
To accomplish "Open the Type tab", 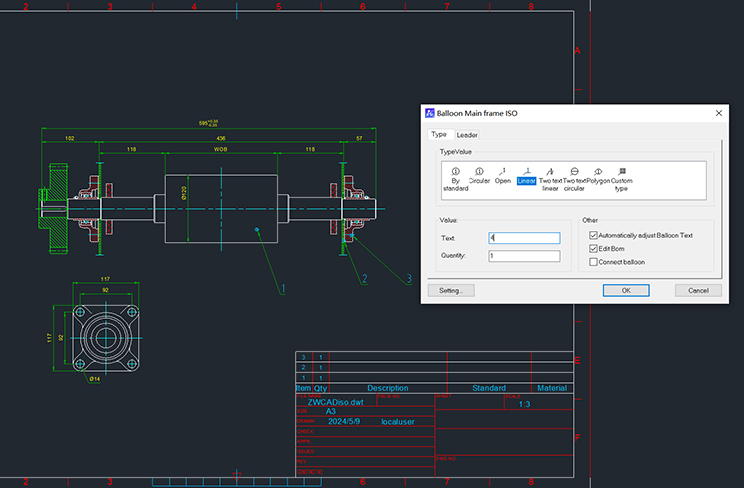I will click(438, 134).
